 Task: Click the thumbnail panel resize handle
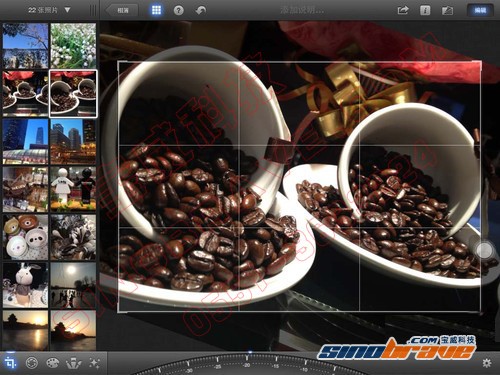(93, 10)
